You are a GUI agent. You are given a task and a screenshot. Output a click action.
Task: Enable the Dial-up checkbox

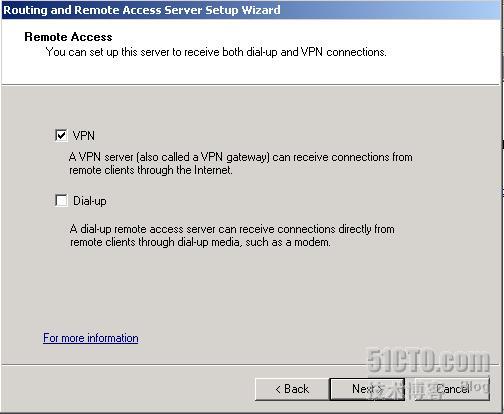pos(61,201)
